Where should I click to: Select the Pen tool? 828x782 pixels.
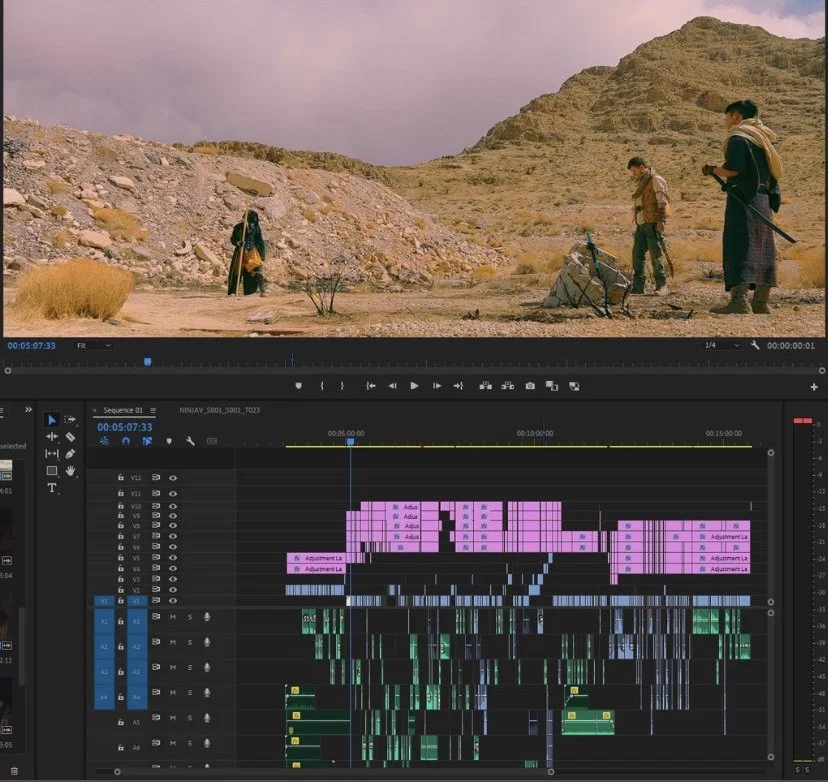[x=70, y=454]
